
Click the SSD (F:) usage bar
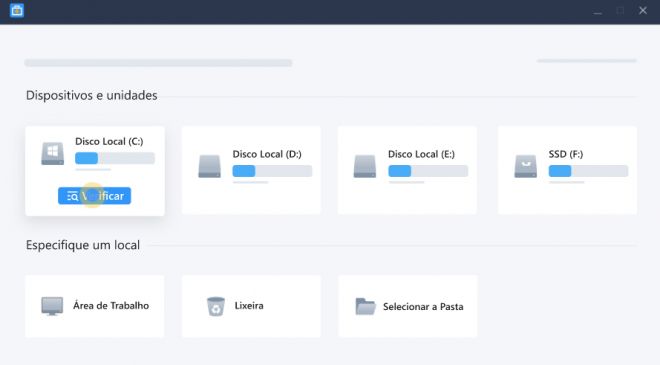coord(588,171)
